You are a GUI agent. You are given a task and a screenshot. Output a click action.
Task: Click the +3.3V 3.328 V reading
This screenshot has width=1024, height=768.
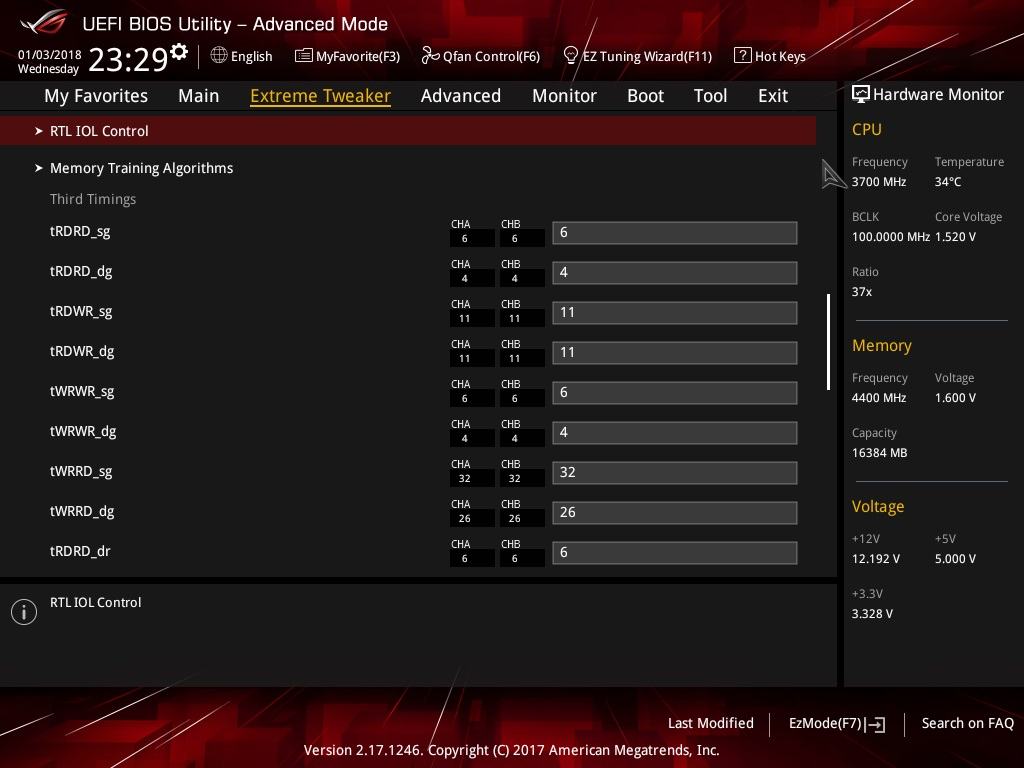point(872,614)
